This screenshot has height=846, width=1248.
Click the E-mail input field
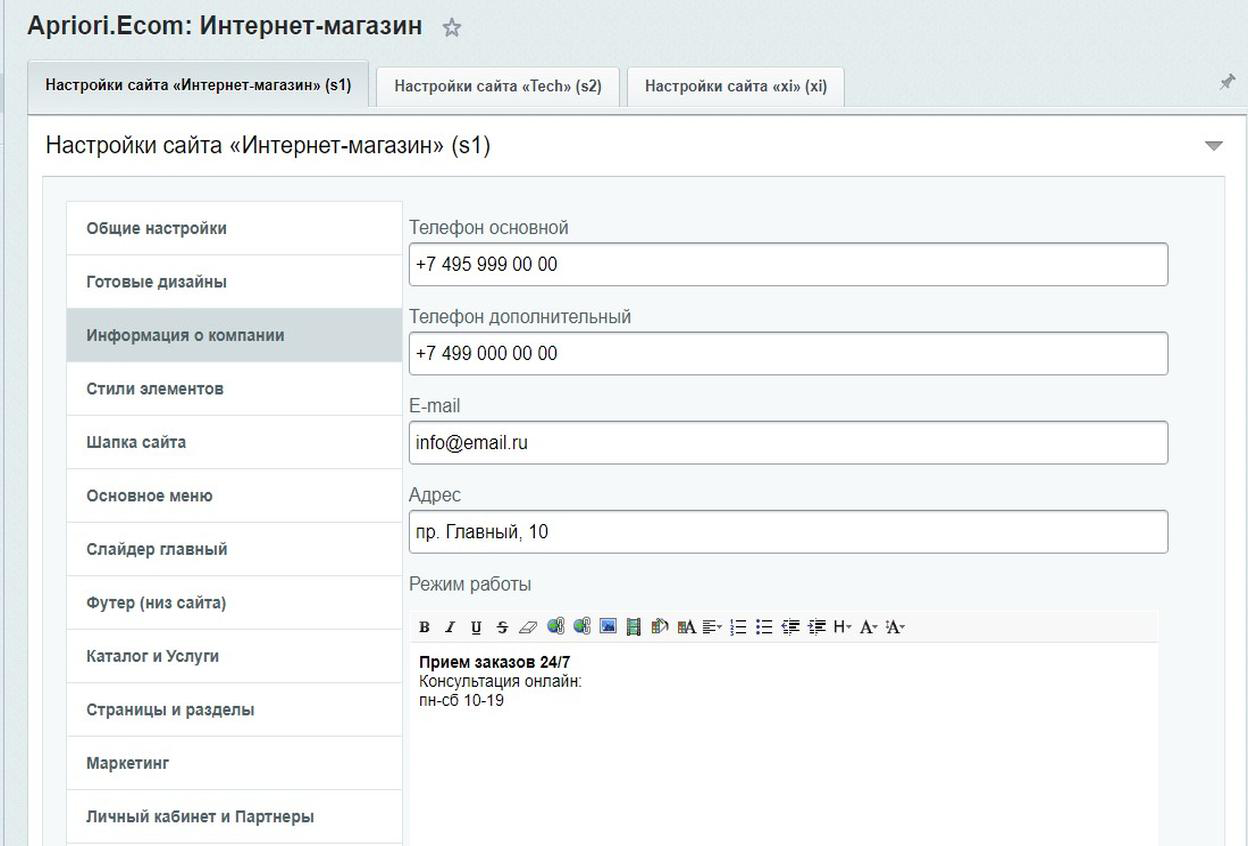[787, 442]
